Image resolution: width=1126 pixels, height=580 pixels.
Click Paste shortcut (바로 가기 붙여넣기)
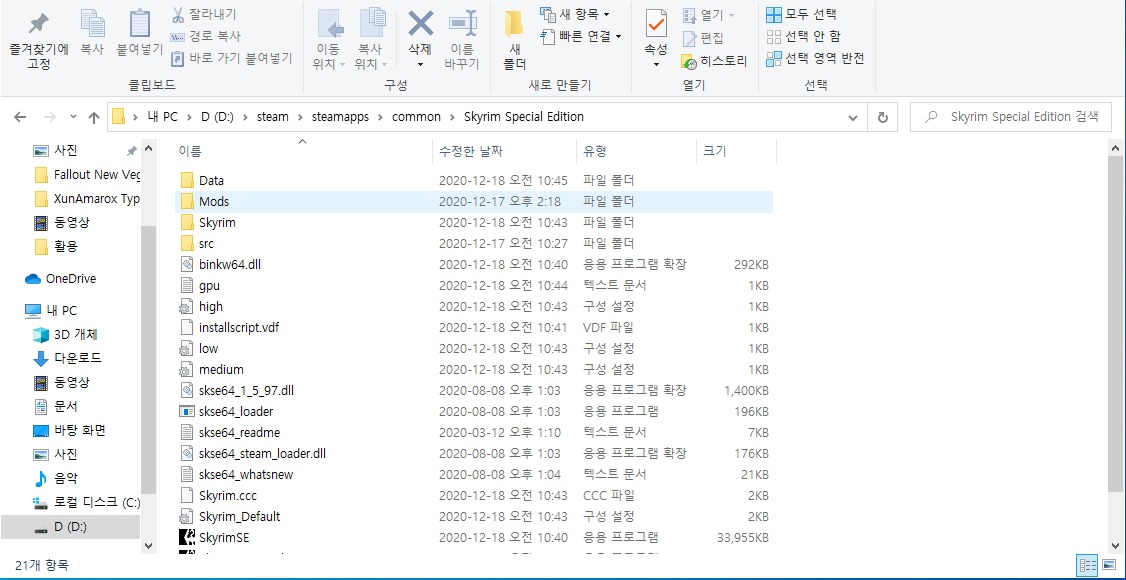click(x=231, y=58)
